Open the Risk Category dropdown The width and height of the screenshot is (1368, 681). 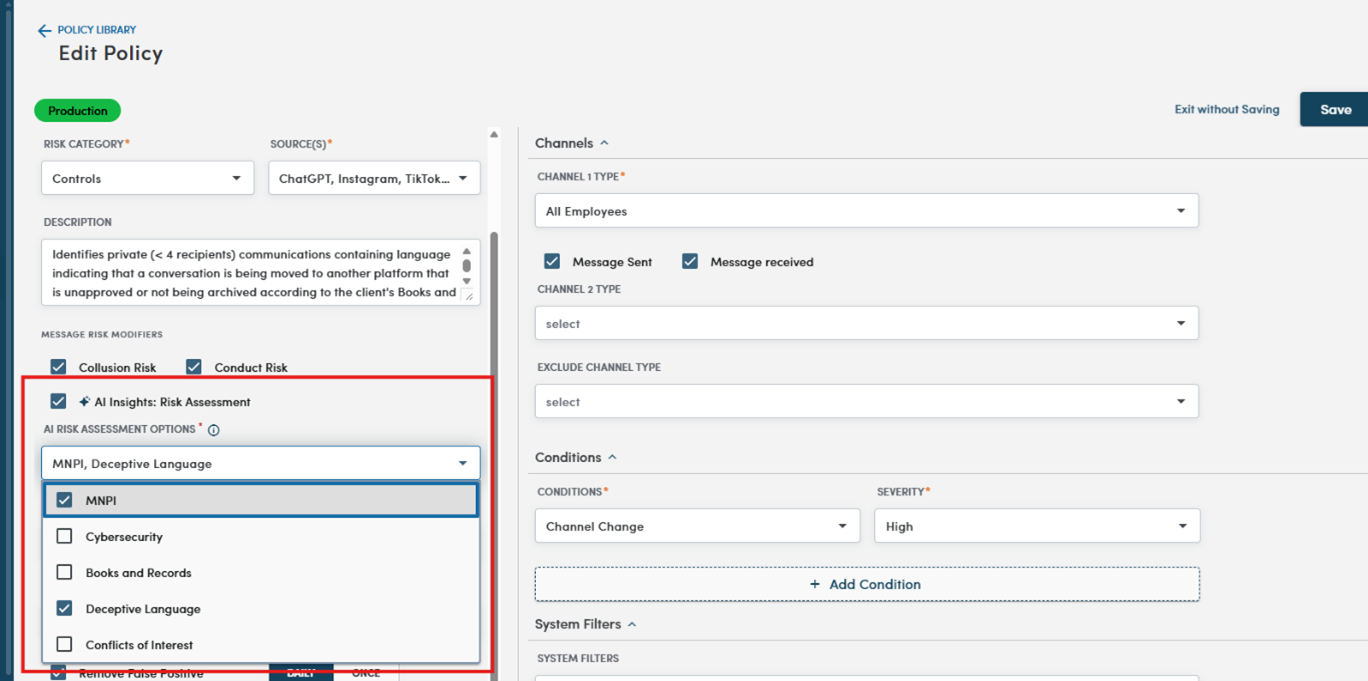point(146,179)
